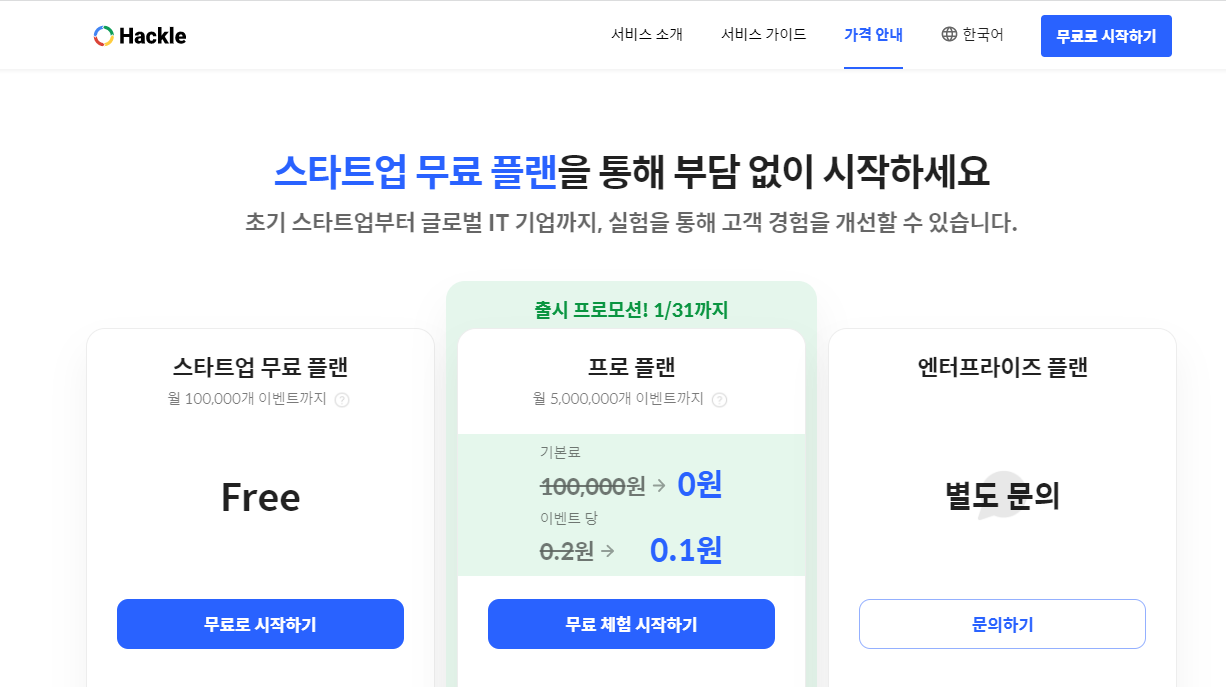Open the 서비스 가이드 menu item

point(764,33)
